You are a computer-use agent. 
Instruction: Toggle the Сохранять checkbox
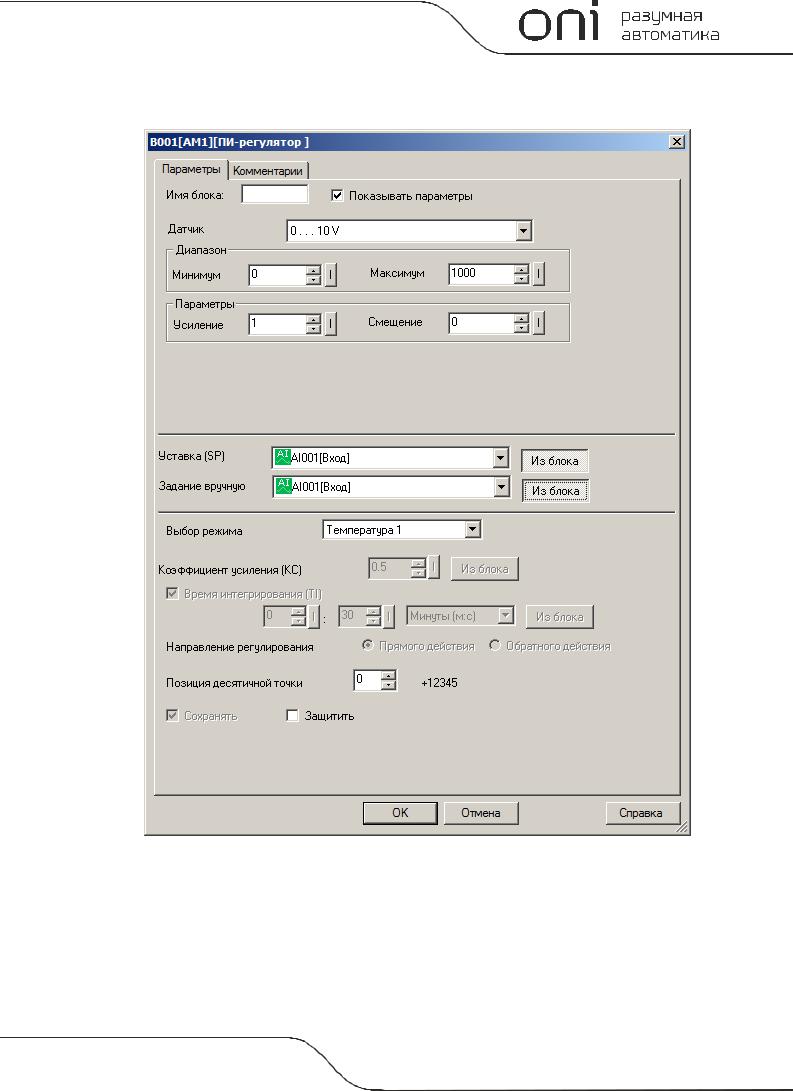pyautogui.click(x=173, y=715)
